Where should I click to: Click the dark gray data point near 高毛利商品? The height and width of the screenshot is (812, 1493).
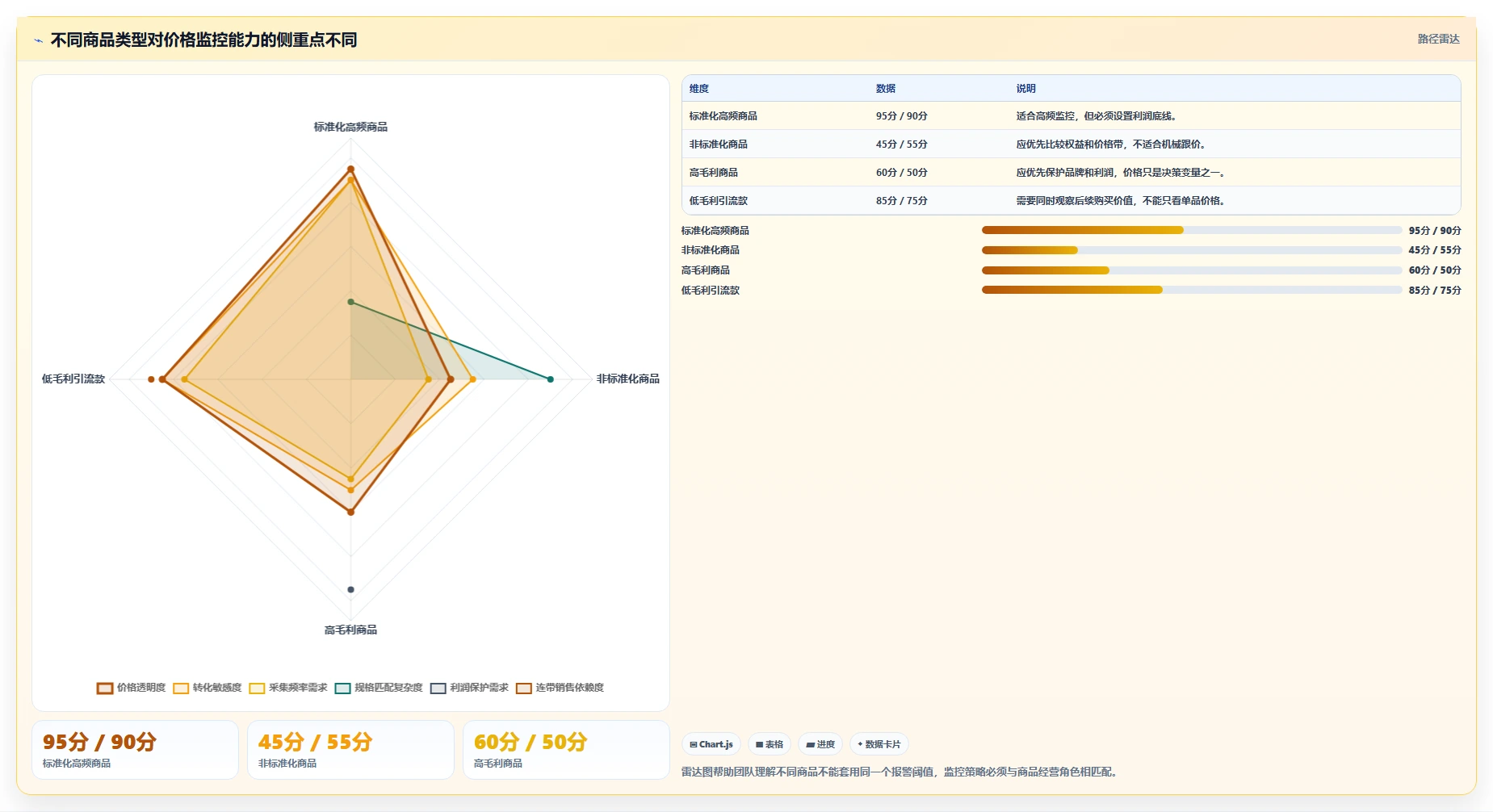coord(350,589)
